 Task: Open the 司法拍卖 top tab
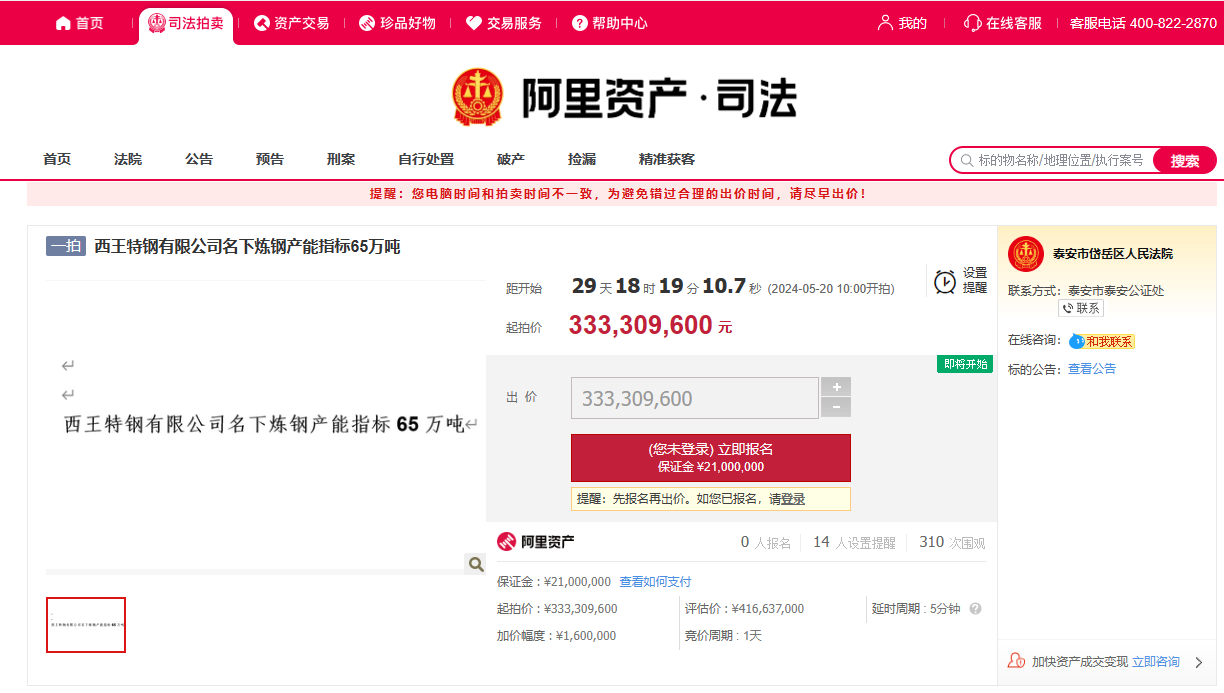pos(186,23)
